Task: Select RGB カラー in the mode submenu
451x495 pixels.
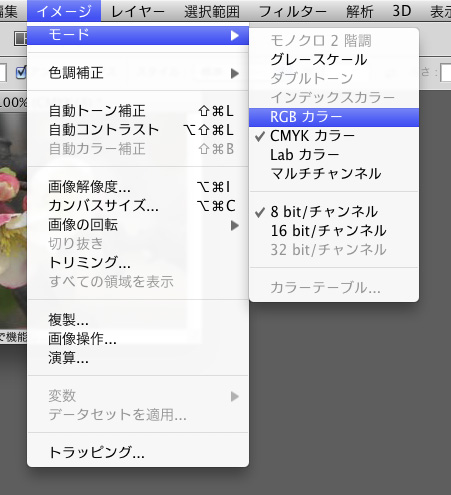Action: [334, 117]
